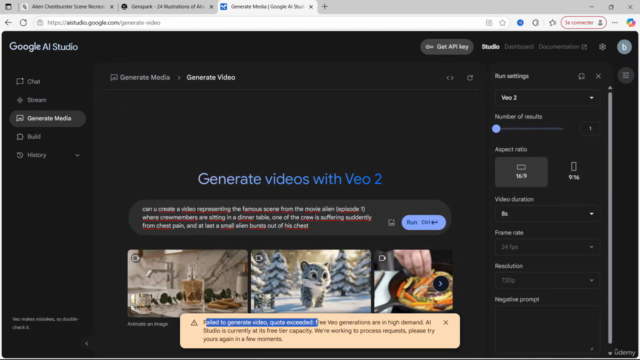
Task: Bookmark this page with star icon
Action: (502, 23)
